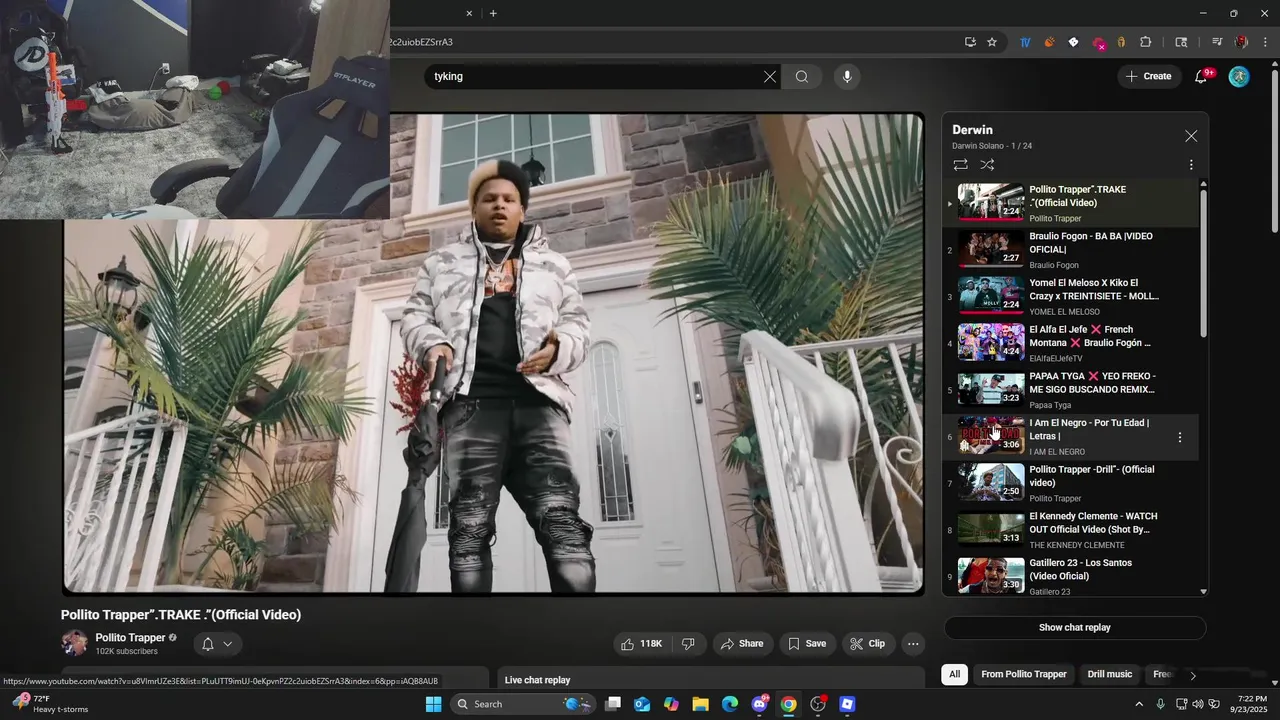Play Yomel El Meloso MOLL playlist item

tap(1070, 297)
